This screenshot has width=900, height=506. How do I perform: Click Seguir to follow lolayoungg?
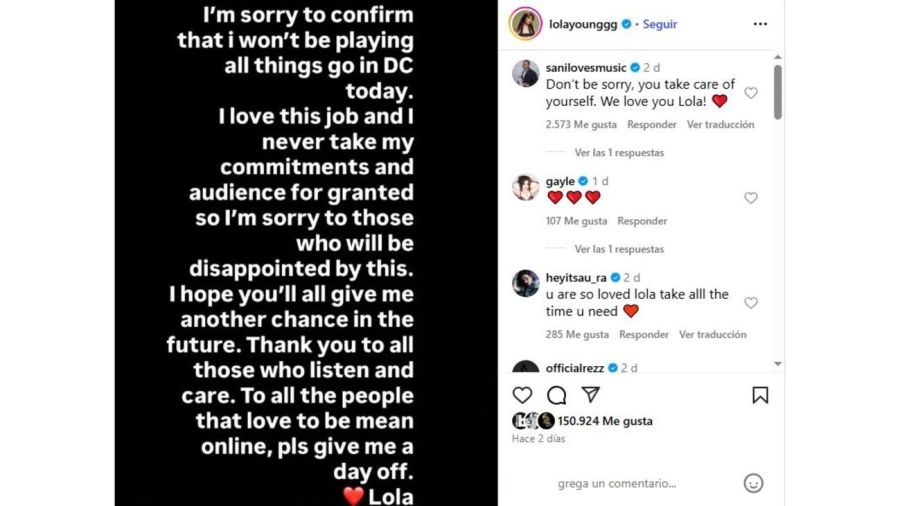tap(660, 24)
